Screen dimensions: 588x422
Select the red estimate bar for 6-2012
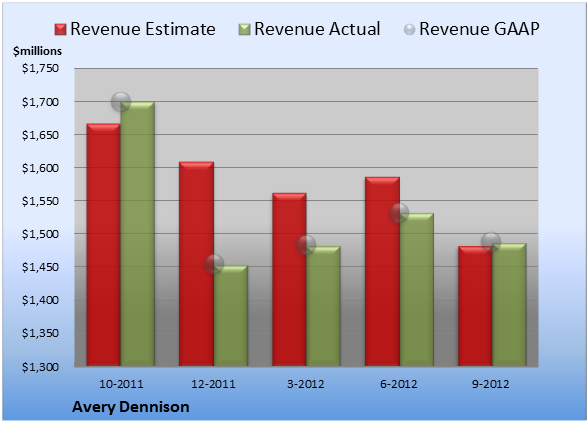(x=382, y=271)
